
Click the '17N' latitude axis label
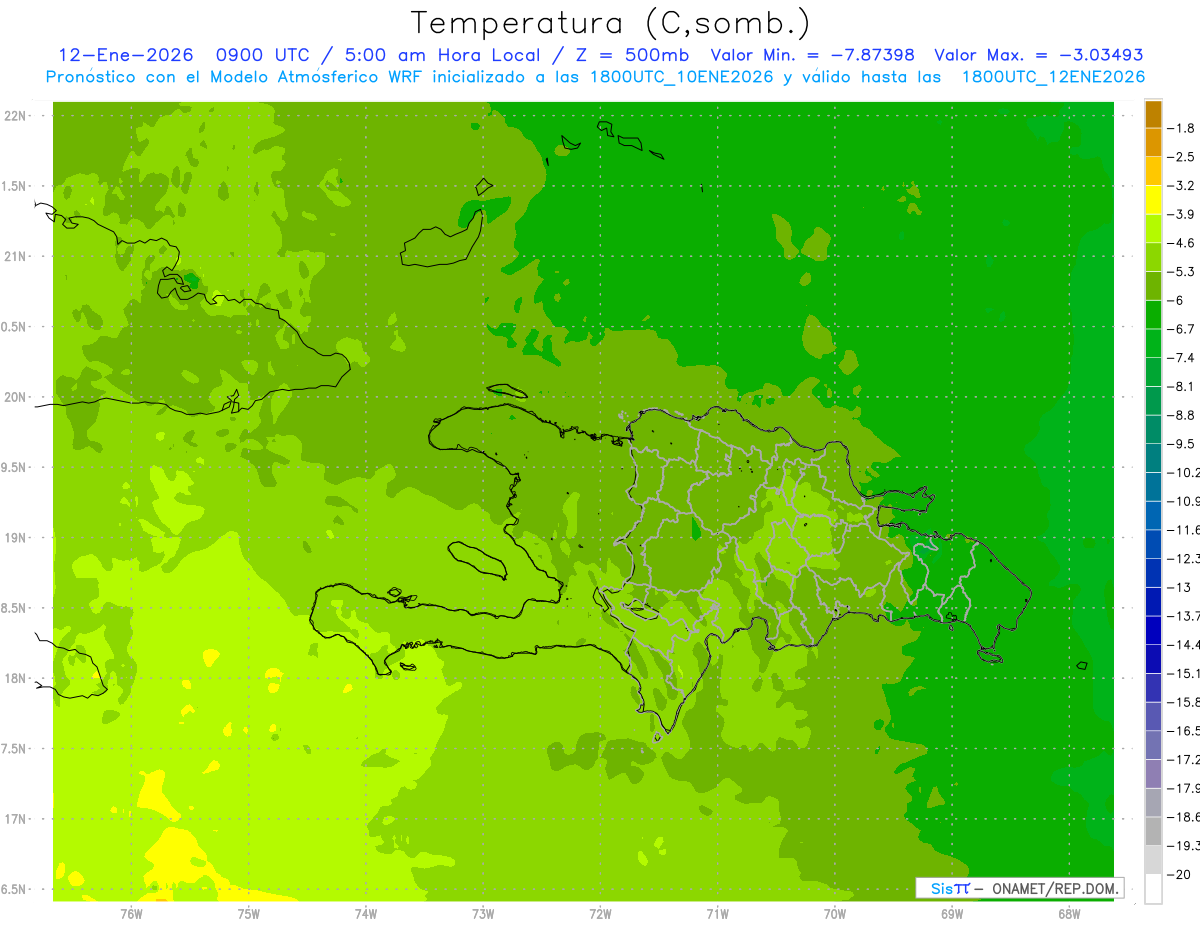(16, 820)
